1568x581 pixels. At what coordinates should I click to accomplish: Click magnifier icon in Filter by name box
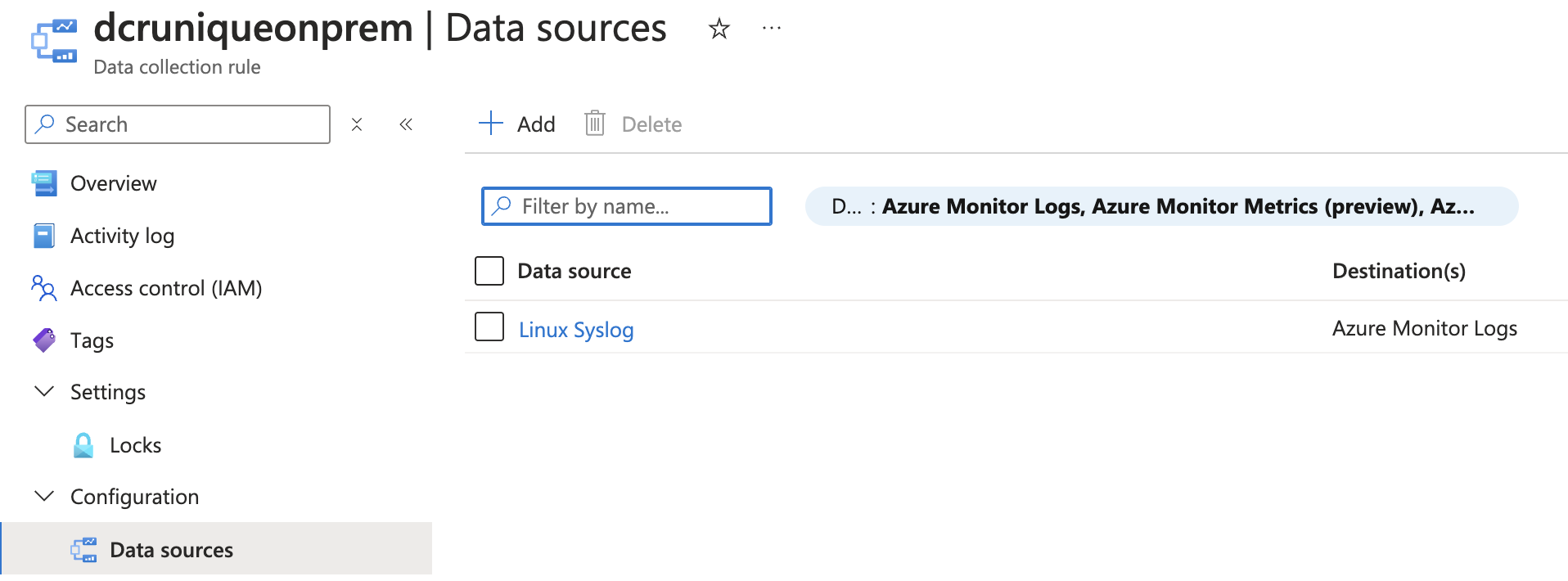click(502, 205)
